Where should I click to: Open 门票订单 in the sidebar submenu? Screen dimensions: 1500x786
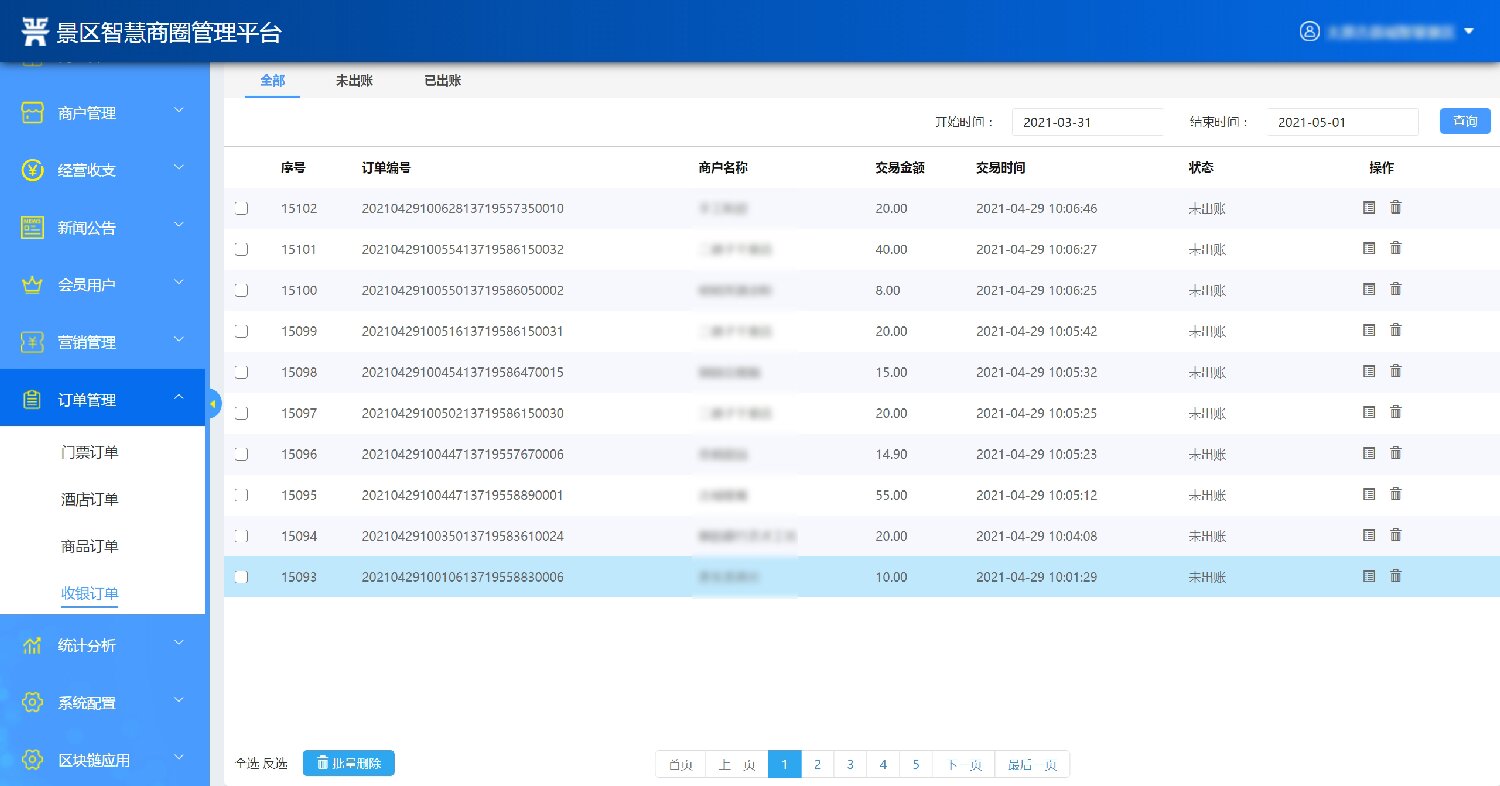(x=90, y=453)
